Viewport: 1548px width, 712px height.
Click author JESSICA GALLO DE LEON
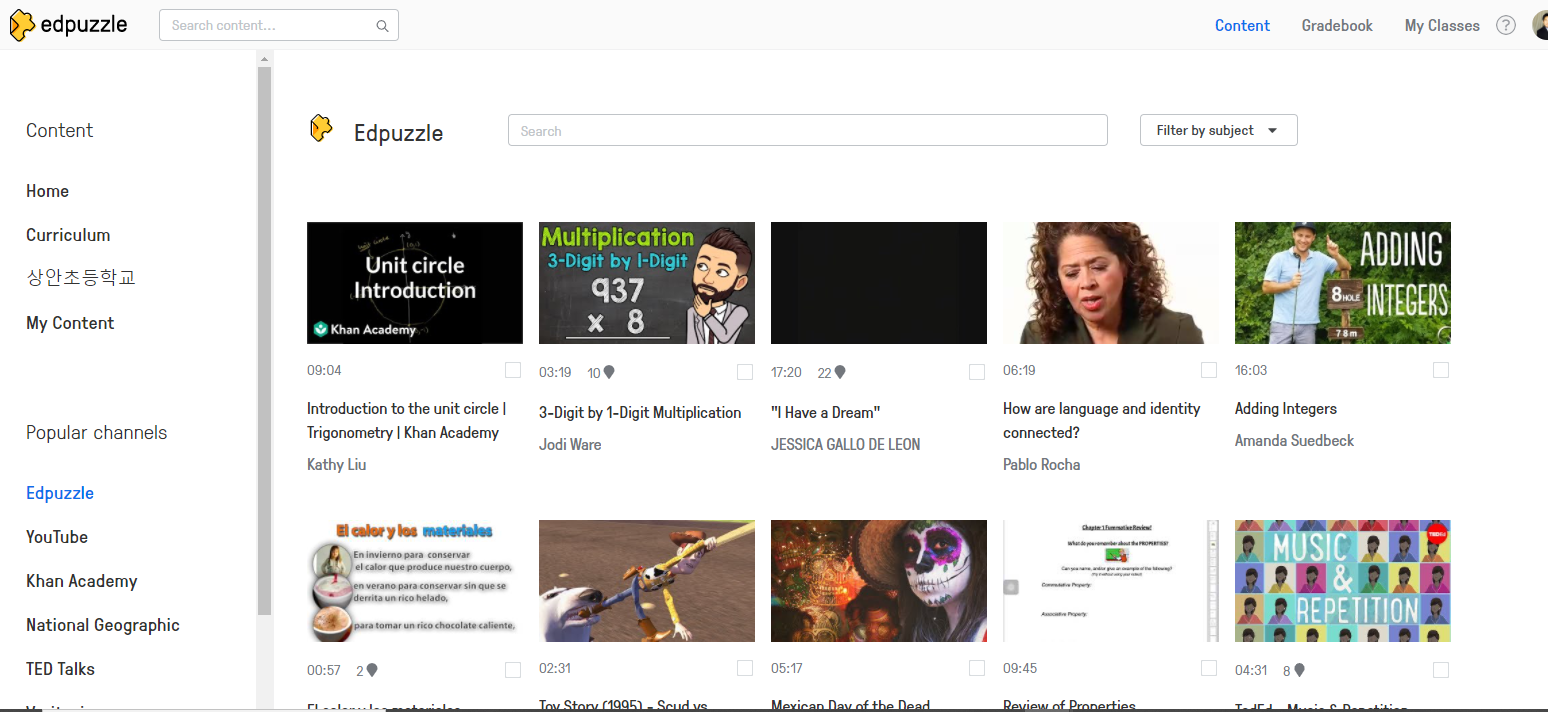[846, 444]
